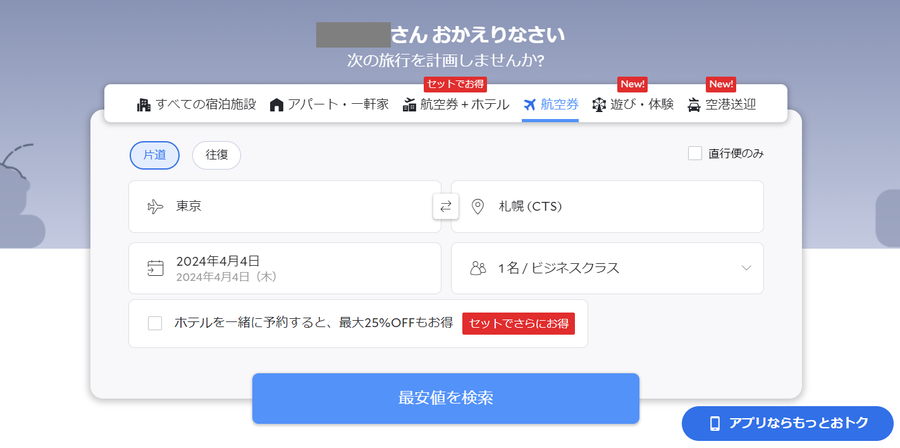Open the 遊び・体験 tab

pyautogui.click(x=633, y=105)
